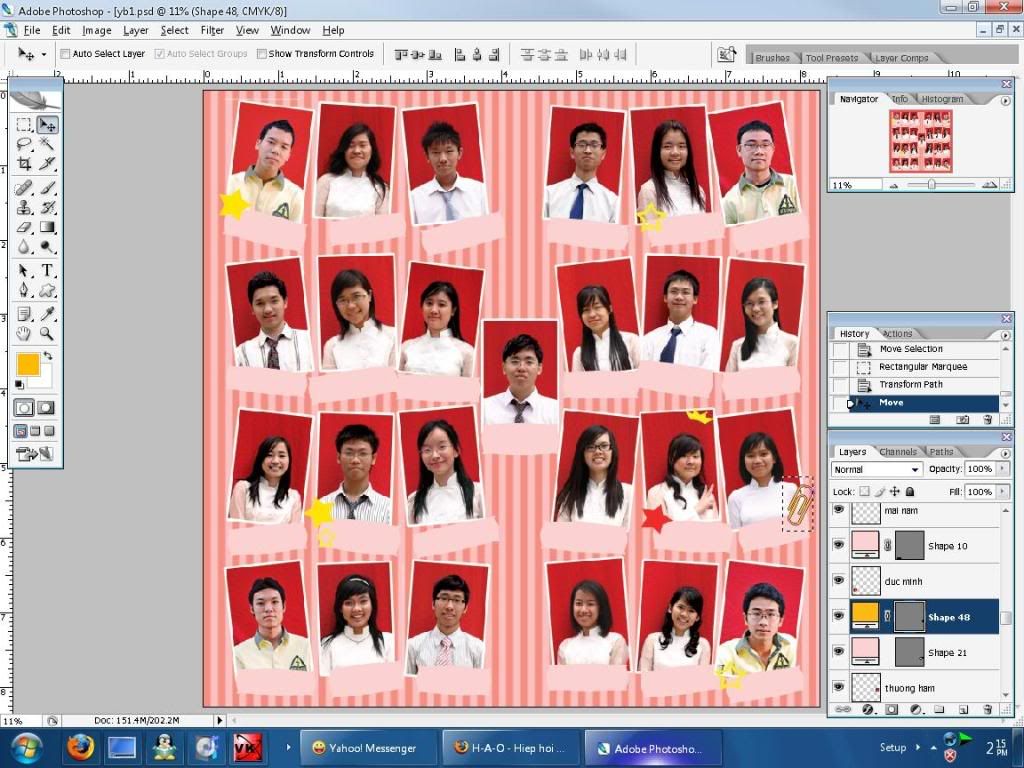This screenshot has height=768, width=1024.
Task: Click the orange foreground color swatch
Action: pyautogui.click(x=28, y=364)
